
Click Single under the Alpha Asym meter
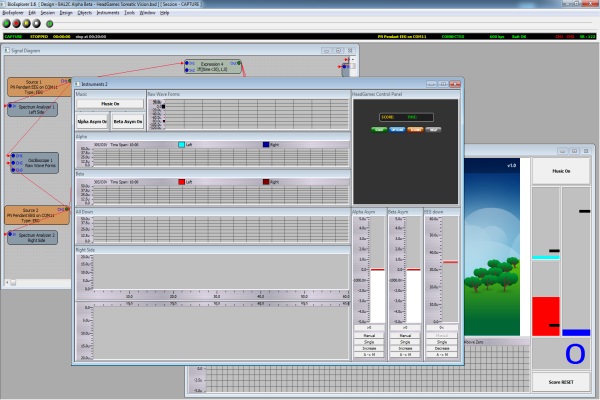369,342
